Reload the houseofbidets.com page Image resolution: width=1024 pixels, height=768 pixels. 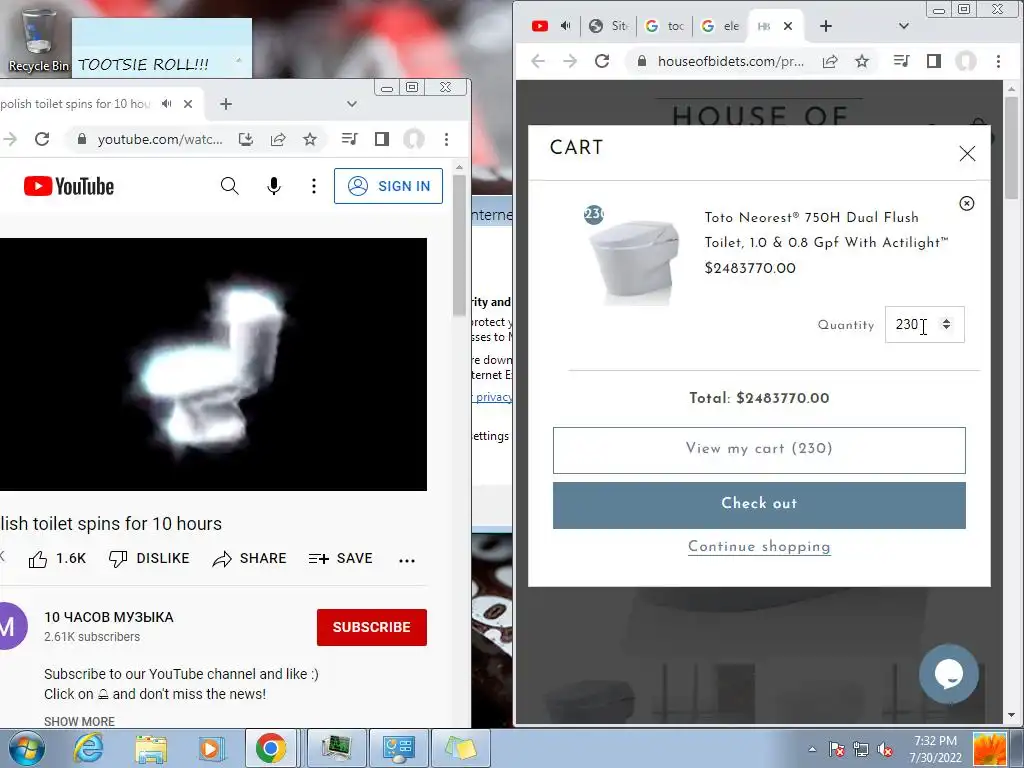pos(601,61)
